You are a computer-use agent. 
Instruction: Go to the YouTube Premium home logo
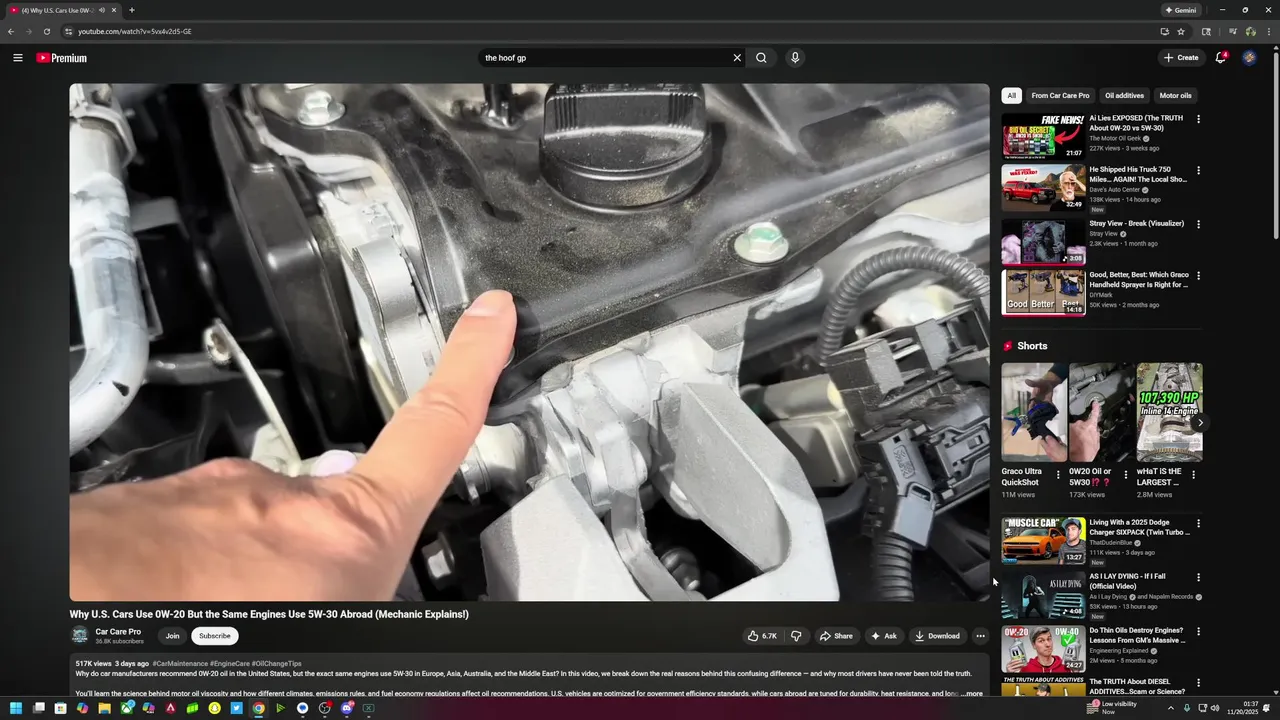click(62, 58)
